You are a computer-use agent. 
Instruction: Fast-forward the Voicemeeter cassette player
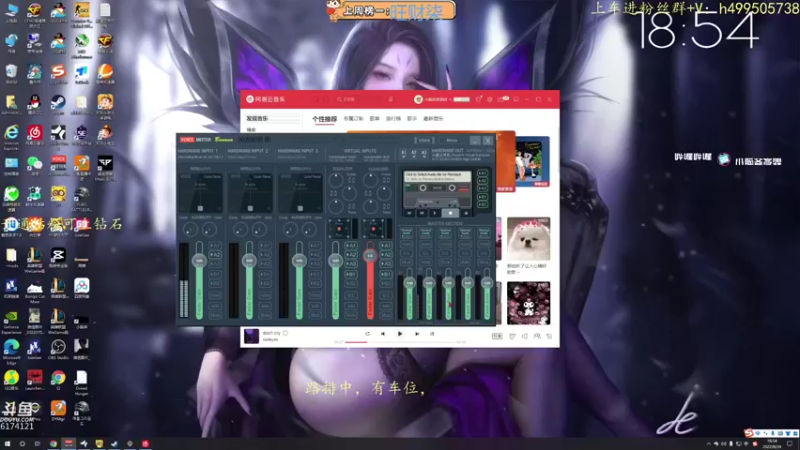click(x=422, y=213)
